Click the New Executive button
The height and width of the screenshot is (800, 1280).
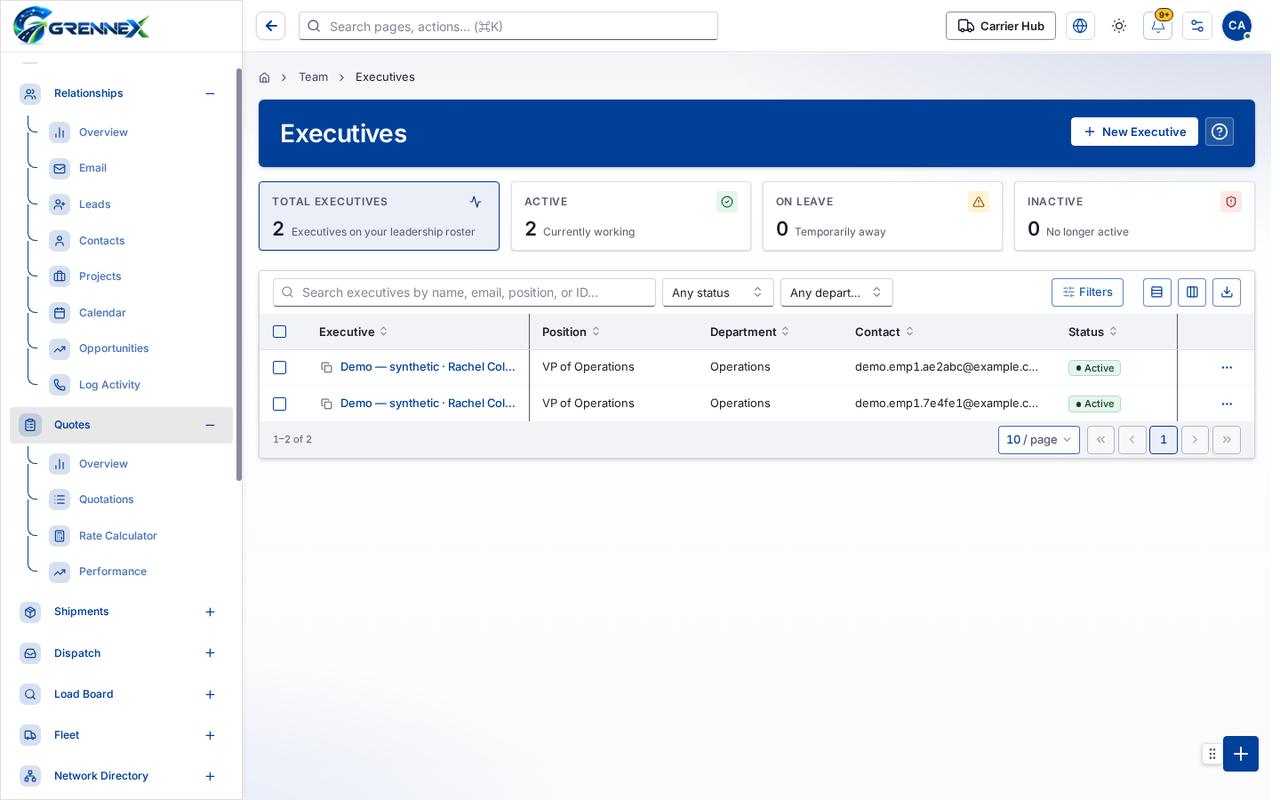click(1134, 132)
